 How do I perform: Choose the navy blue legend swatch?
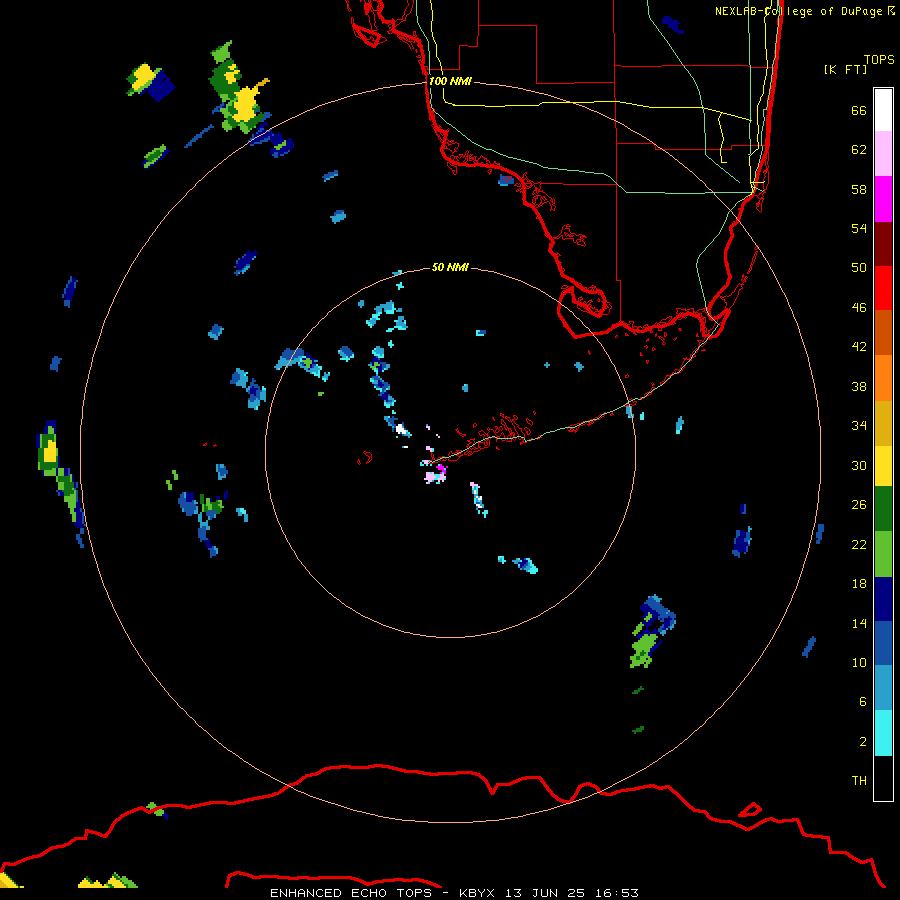[x=883, y=599]
